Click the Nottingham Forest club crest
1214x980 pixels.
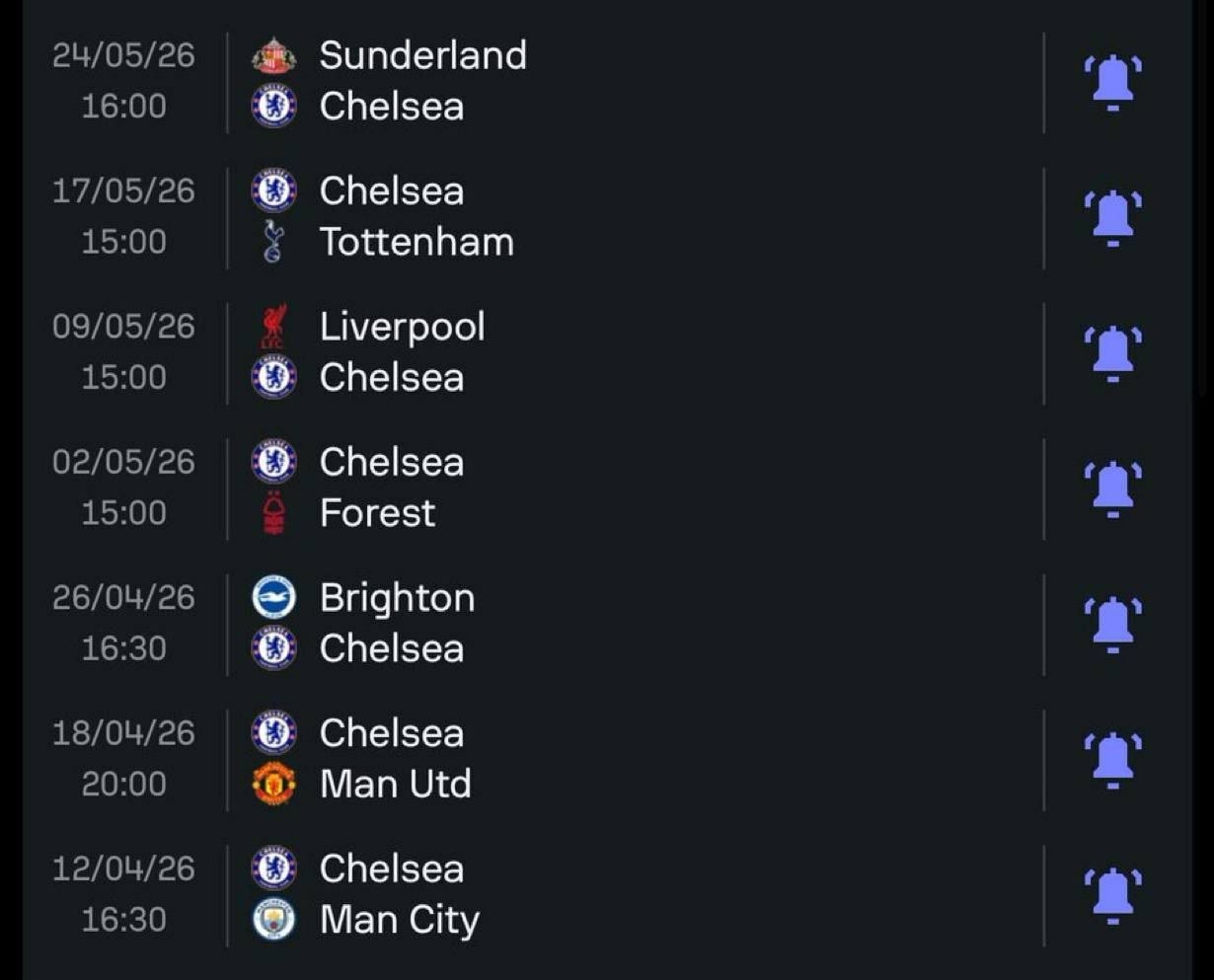coord(273,513)
